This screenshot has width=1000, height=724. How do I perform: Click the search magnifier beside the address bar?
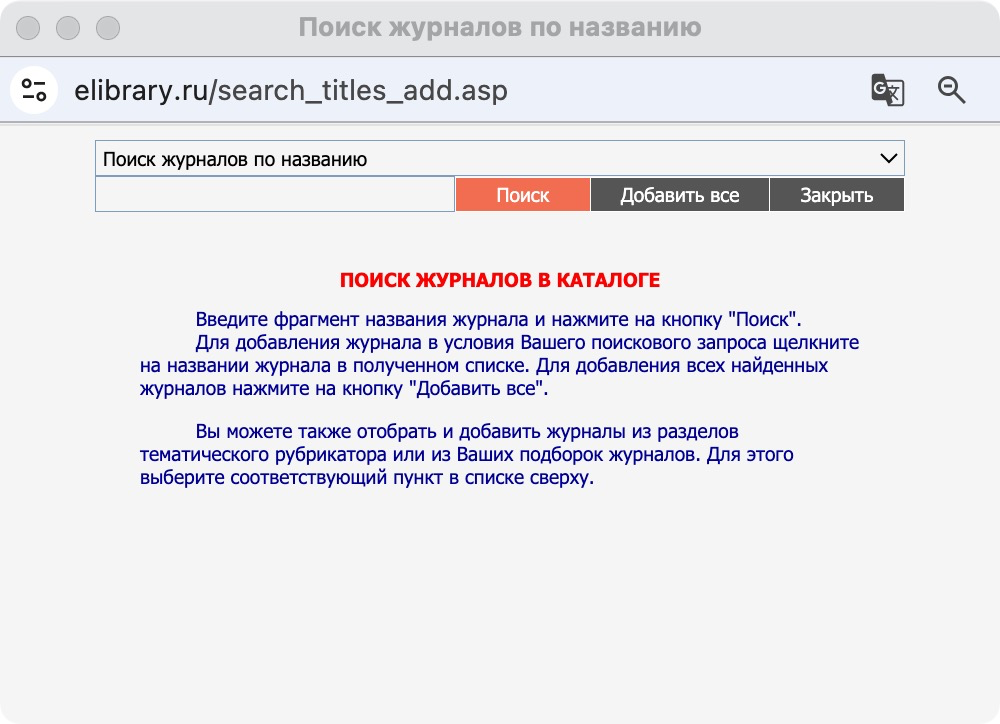(x=951, y=90)
